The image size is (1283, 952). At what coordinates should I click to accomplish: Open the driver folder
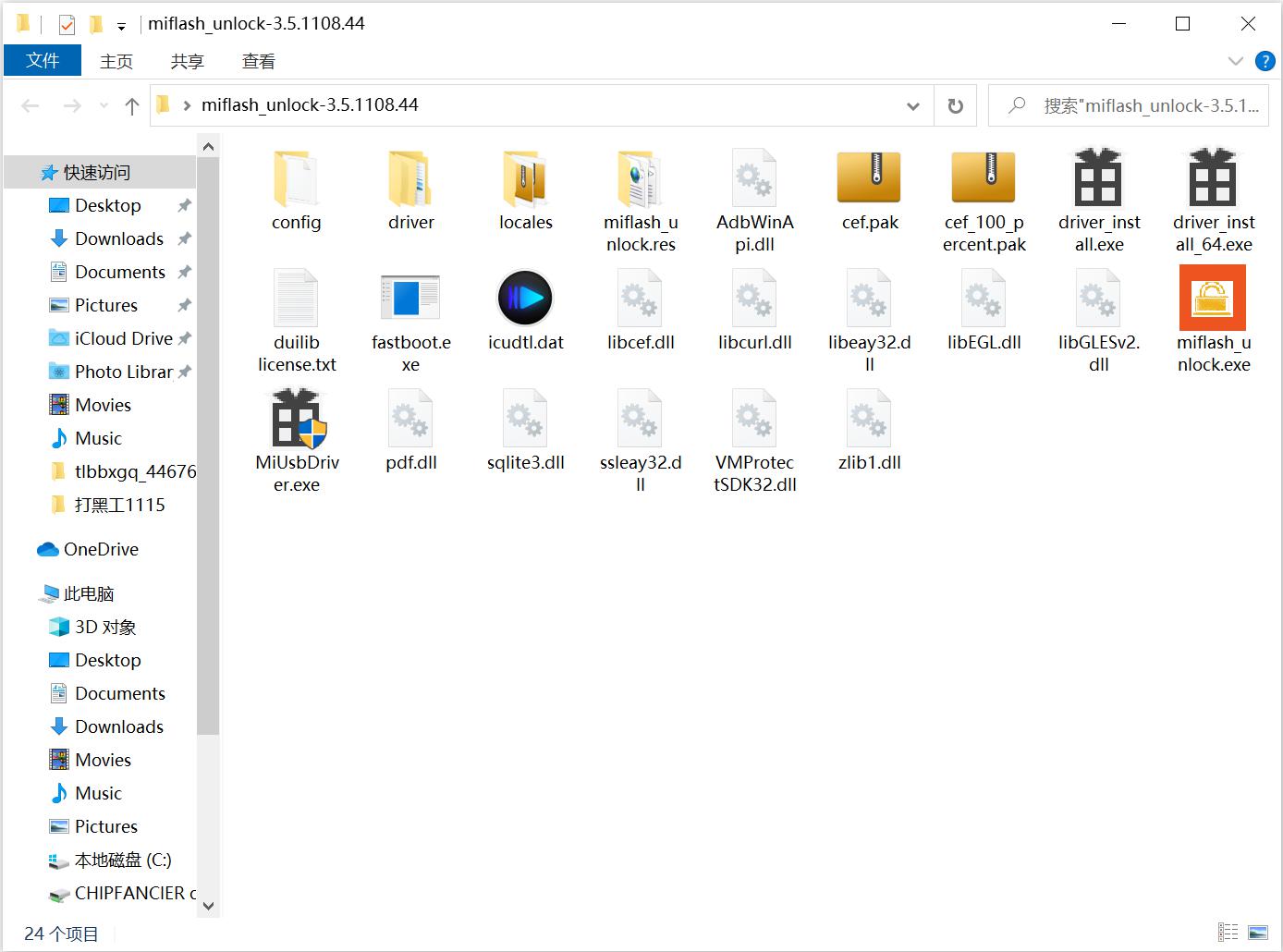point(410,190)
